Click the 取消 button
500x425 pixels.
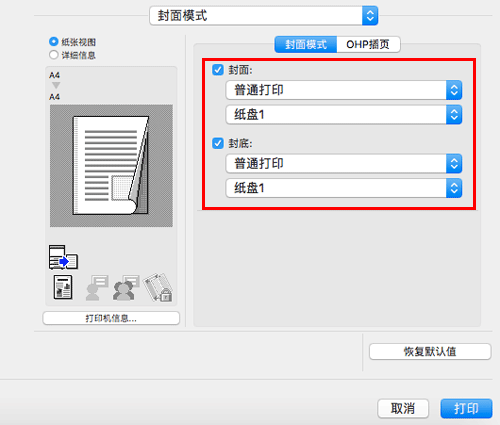403,408
